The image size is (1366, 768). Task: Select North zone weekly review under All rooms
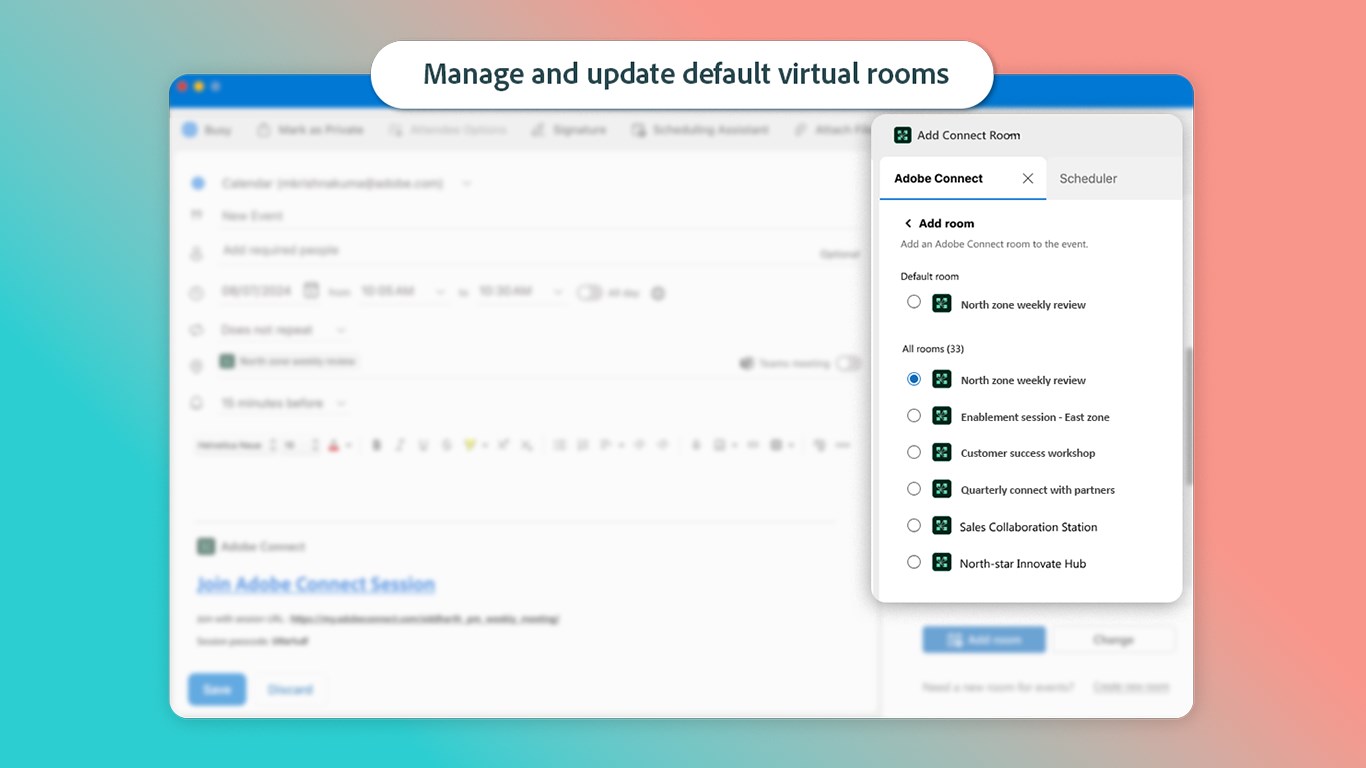[x=914, y=379]
